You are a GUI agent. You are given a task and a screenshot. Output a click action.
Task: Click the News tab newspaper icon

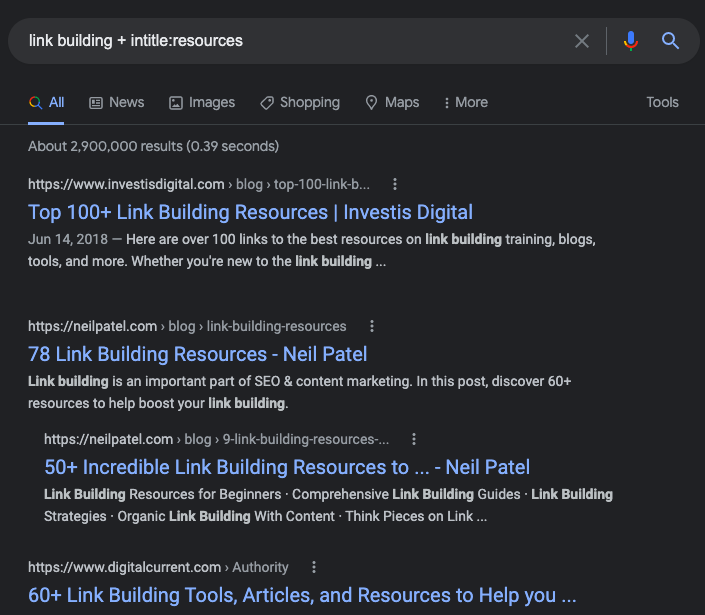pyautogui.click(x=96, y=103)
